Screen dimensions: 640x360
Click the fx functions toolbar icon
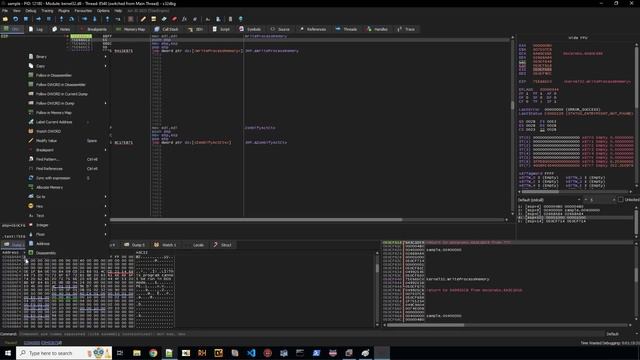pyautogui.click(x=184, y=19)
